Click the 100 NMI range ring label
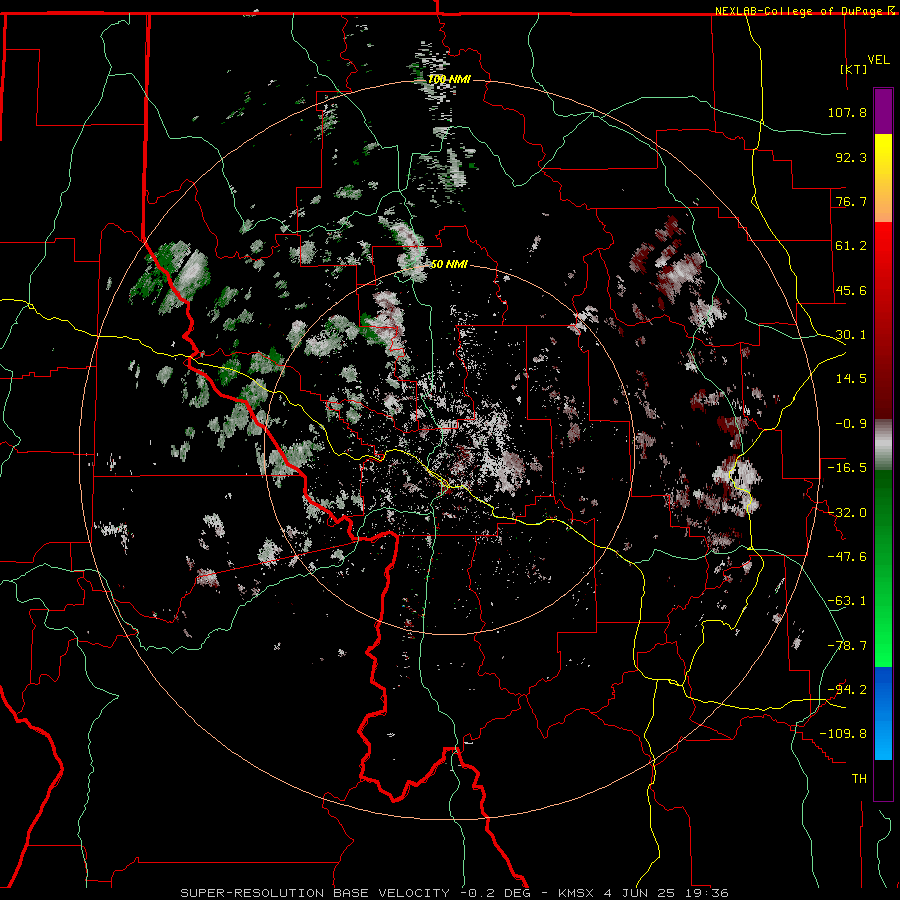Screen dimensions: 900x900 [449, 79]
